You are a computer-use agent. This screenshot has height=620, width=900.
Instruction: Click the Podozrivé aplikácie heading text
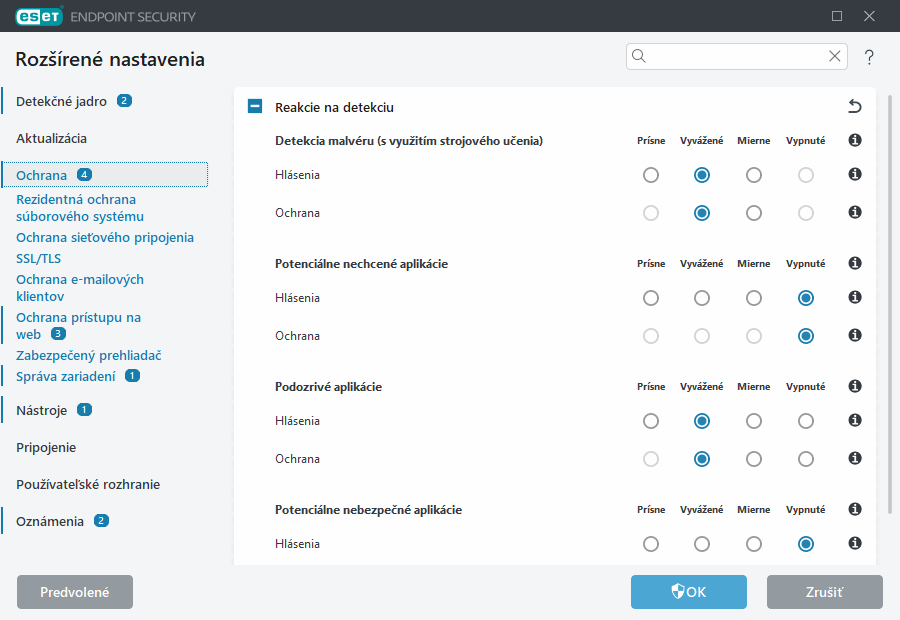[328, 386]
